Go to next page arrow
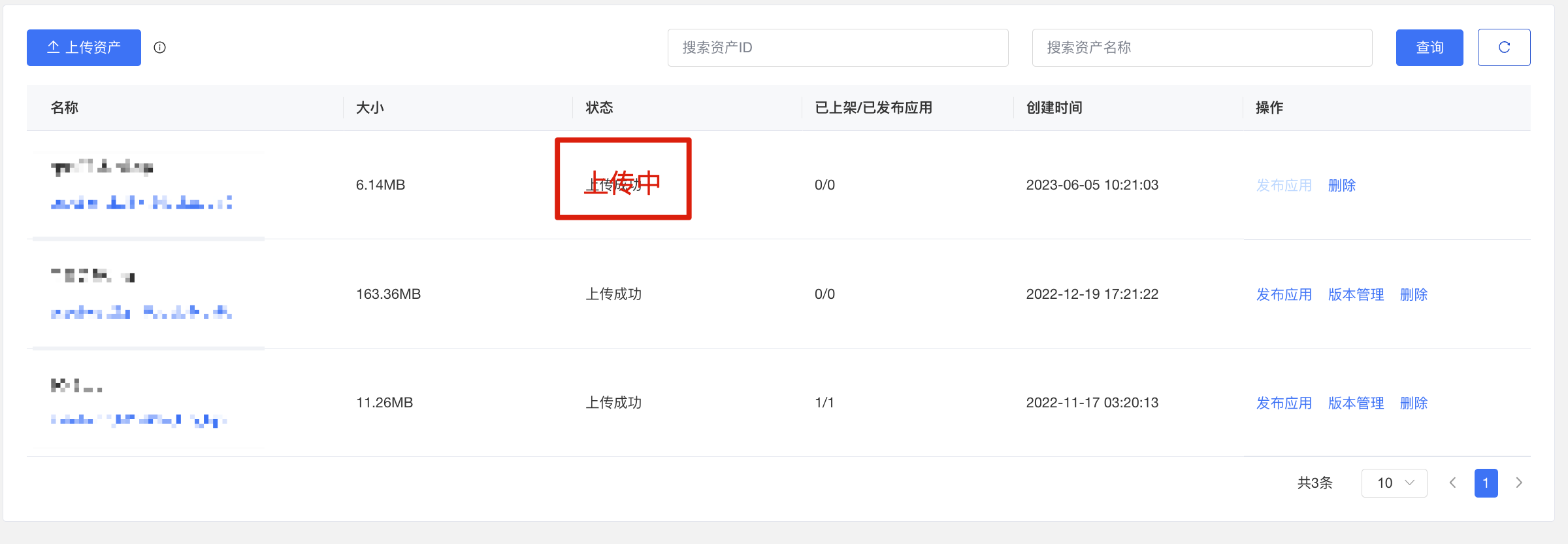Image resolution: width=1568 pixels, height=544 pixels. coord(1519,483)
